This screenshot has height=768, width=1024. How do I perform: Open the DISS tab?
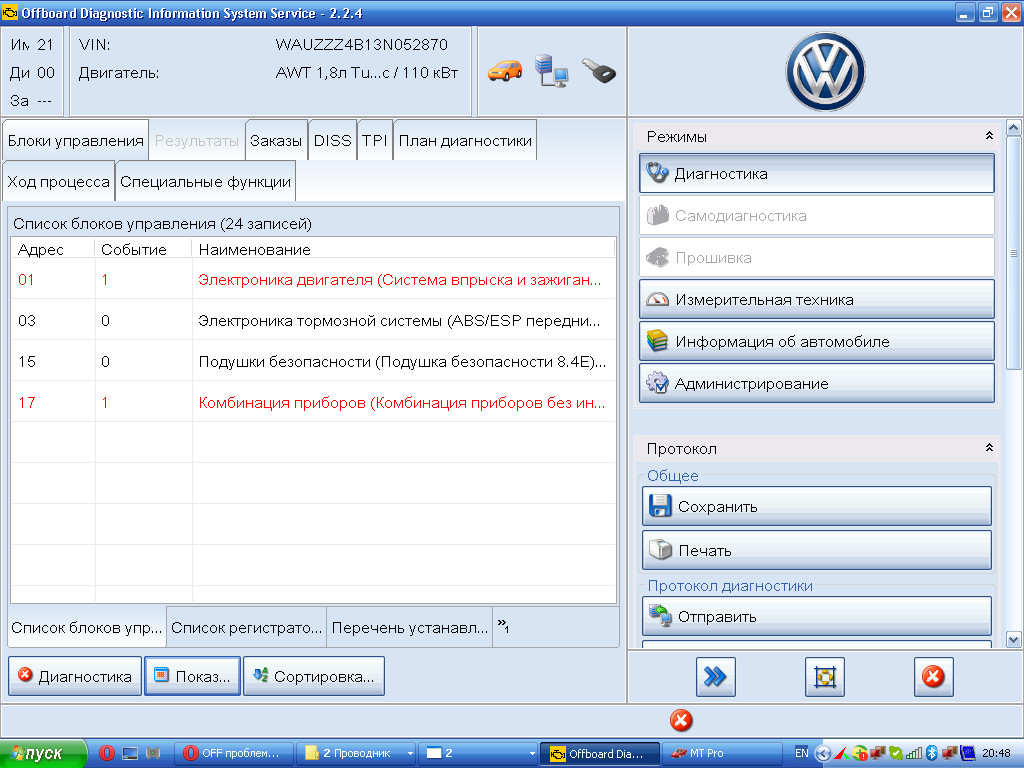point(332,140)
